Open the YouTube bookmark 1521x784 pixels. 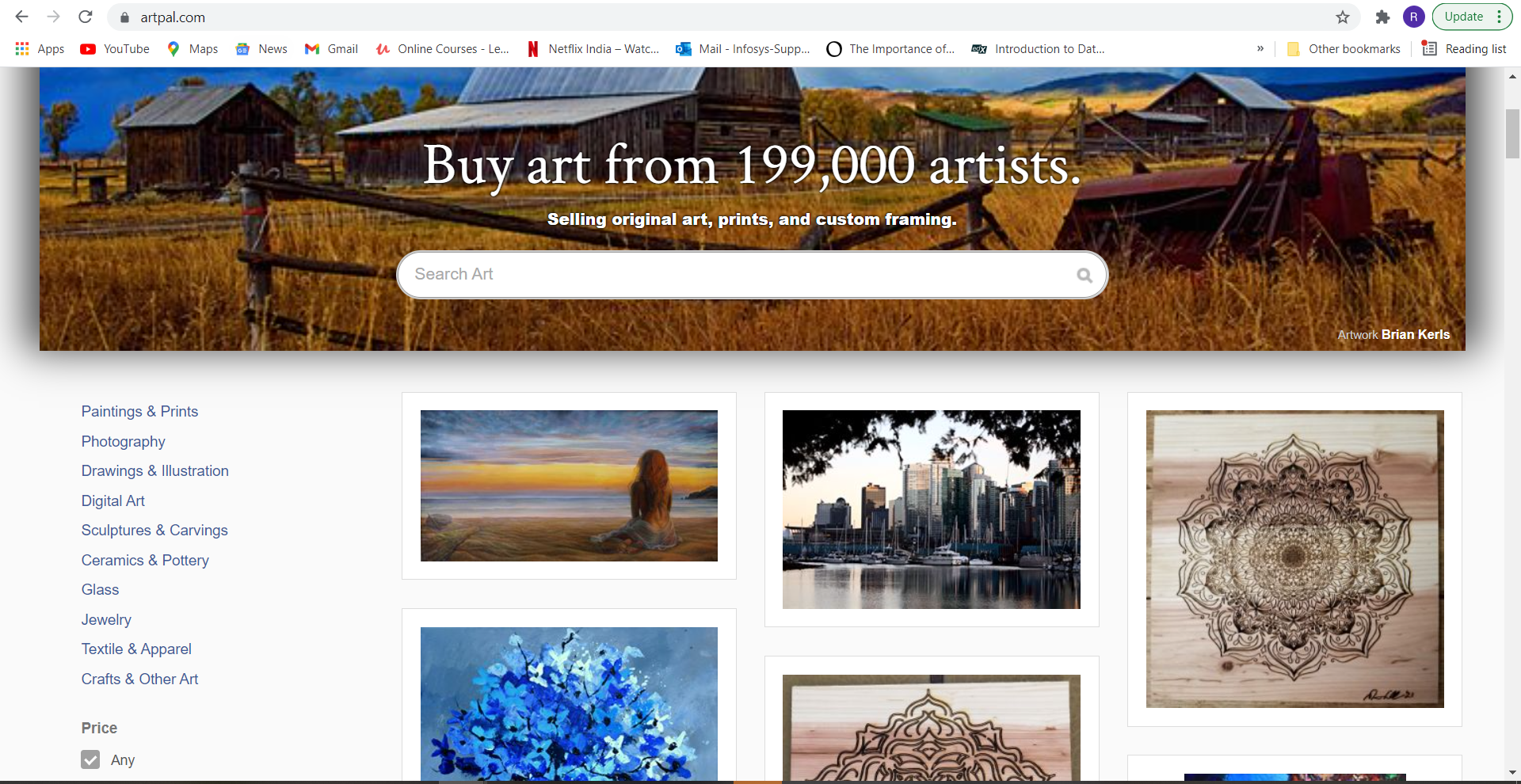pyautogui.click(x=115, y=49)
